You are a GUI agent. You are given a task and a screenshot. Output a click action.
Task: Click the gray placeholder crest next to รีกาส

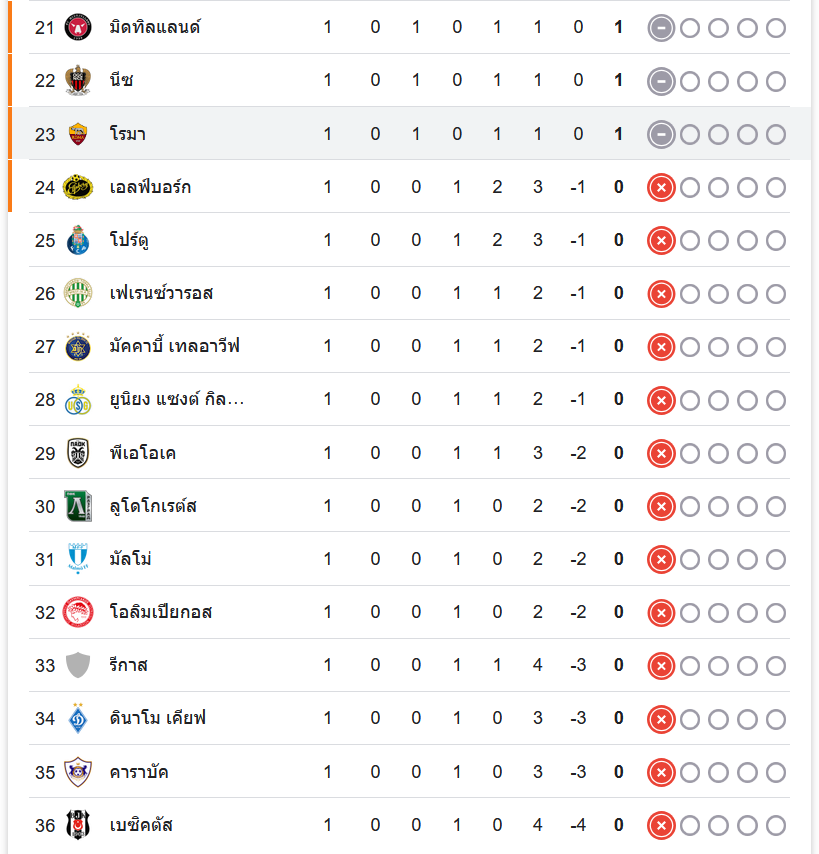[x=77, y=665]
